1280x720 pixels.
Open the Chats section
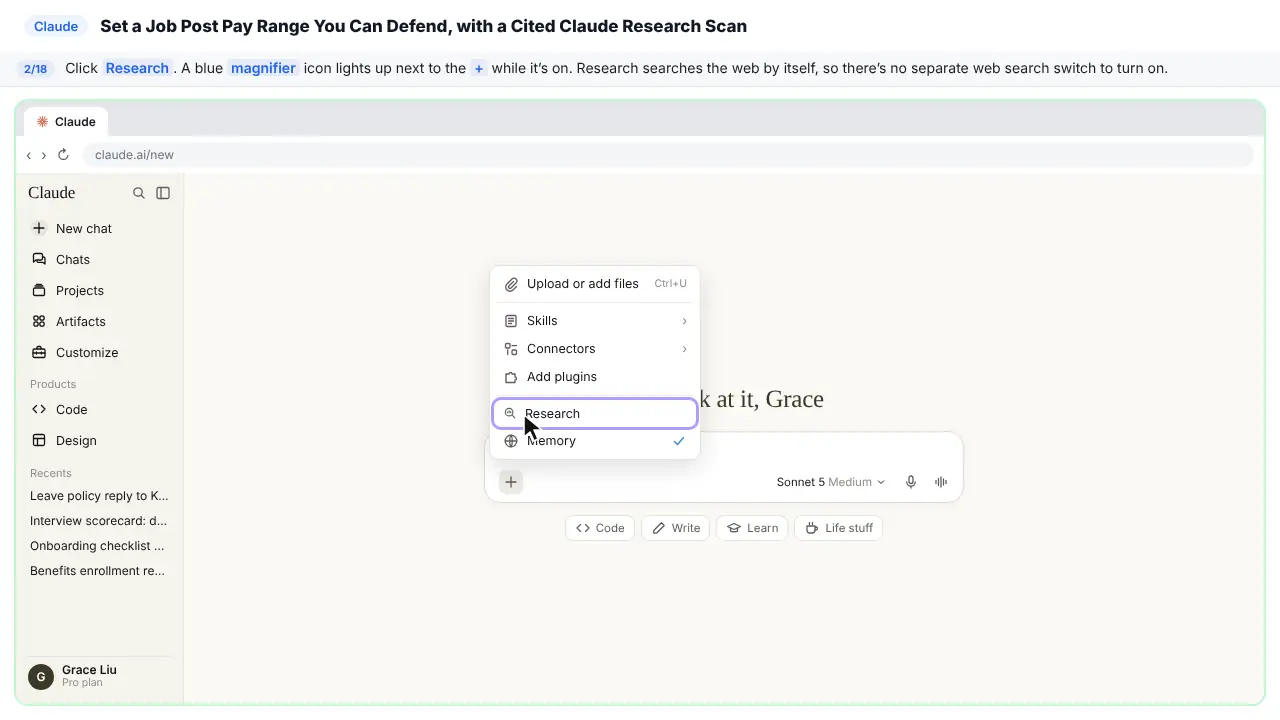pyautogui.click(x=99, y=259)
